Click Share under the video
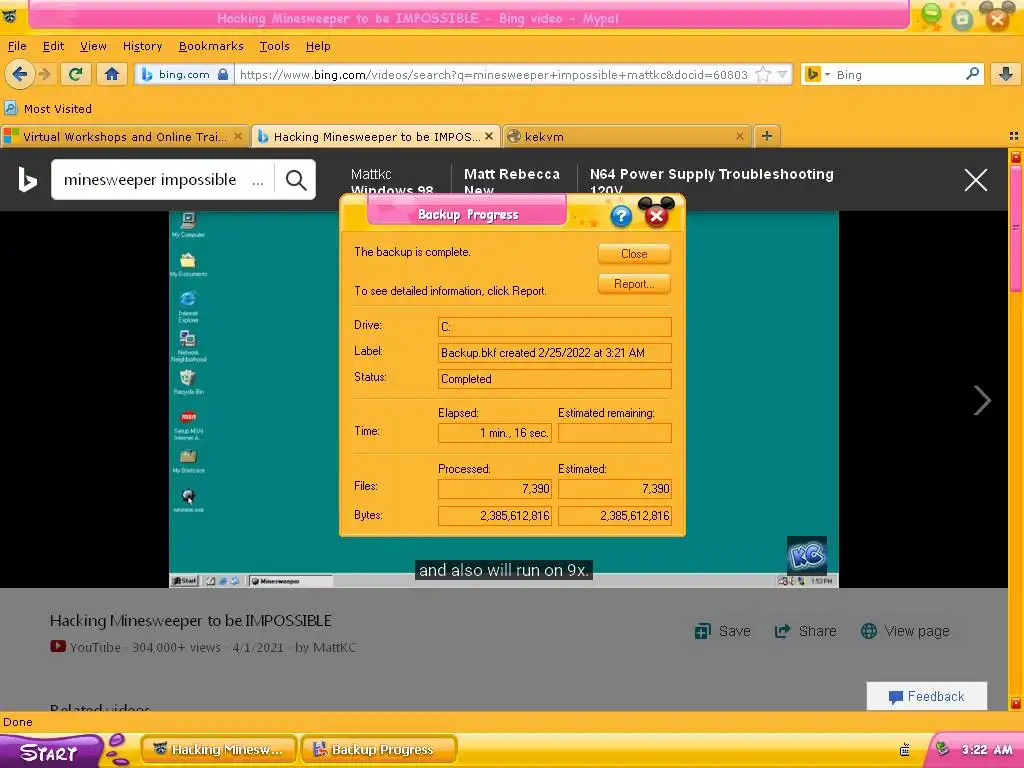 [805, 631]
